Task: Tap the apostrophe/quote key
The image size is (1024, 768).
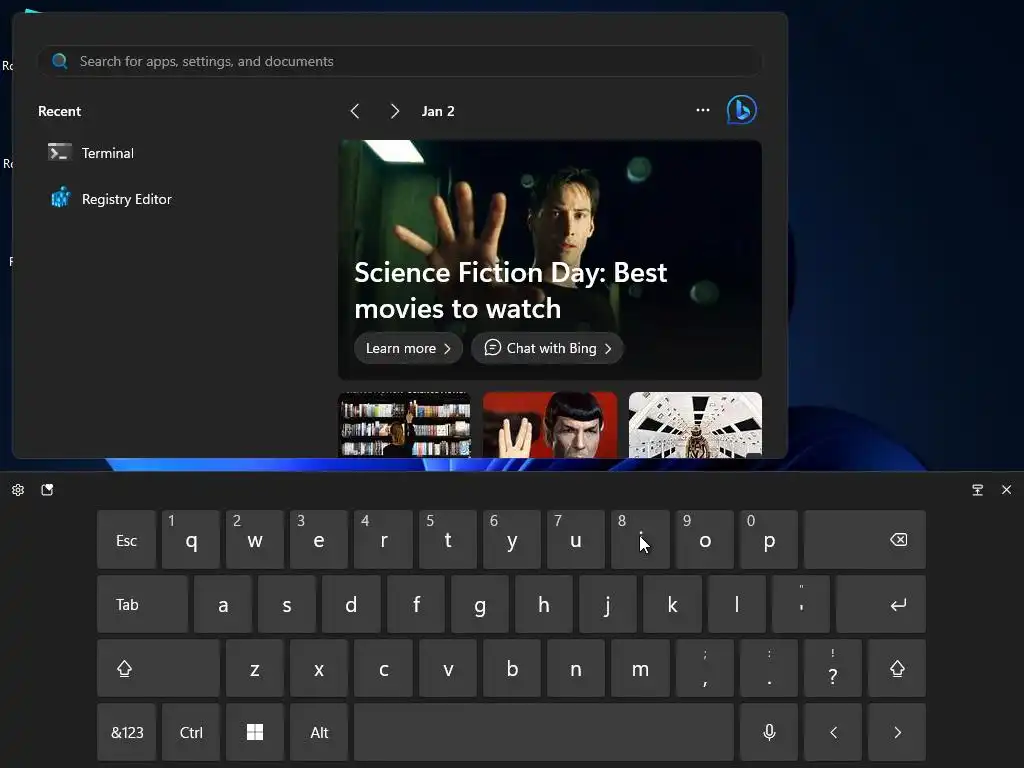Action: [801, 604]
